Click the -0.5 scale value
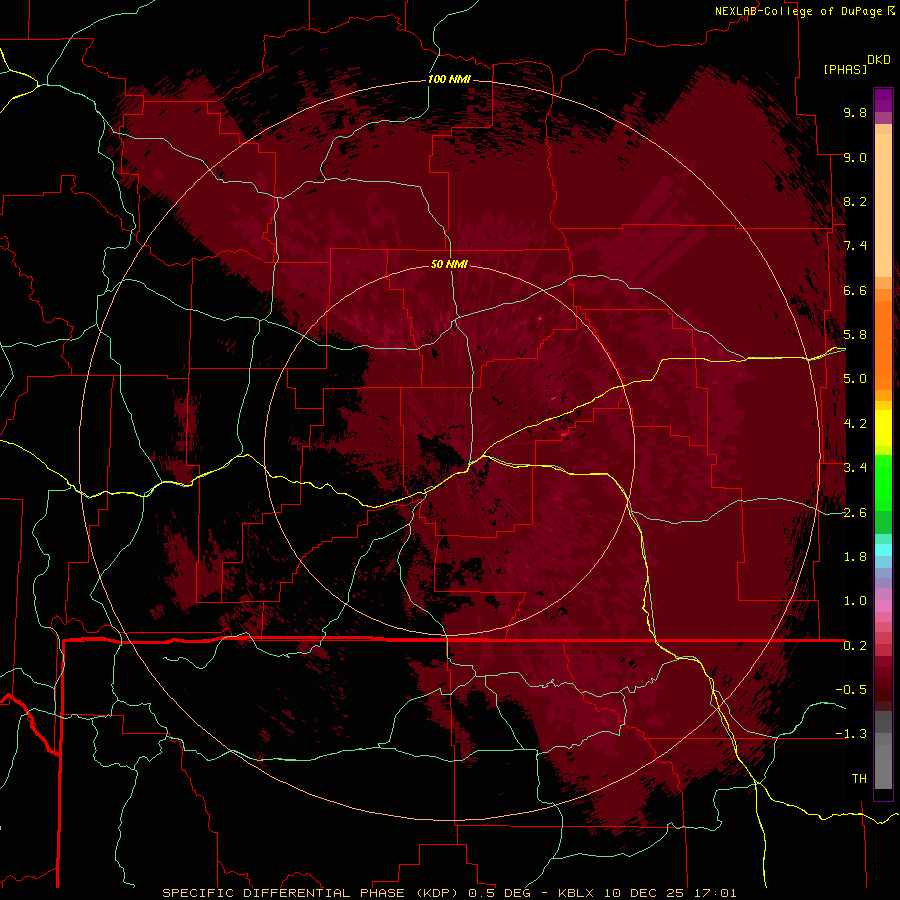Screen dimensions: 900x900 coord(851,690)
